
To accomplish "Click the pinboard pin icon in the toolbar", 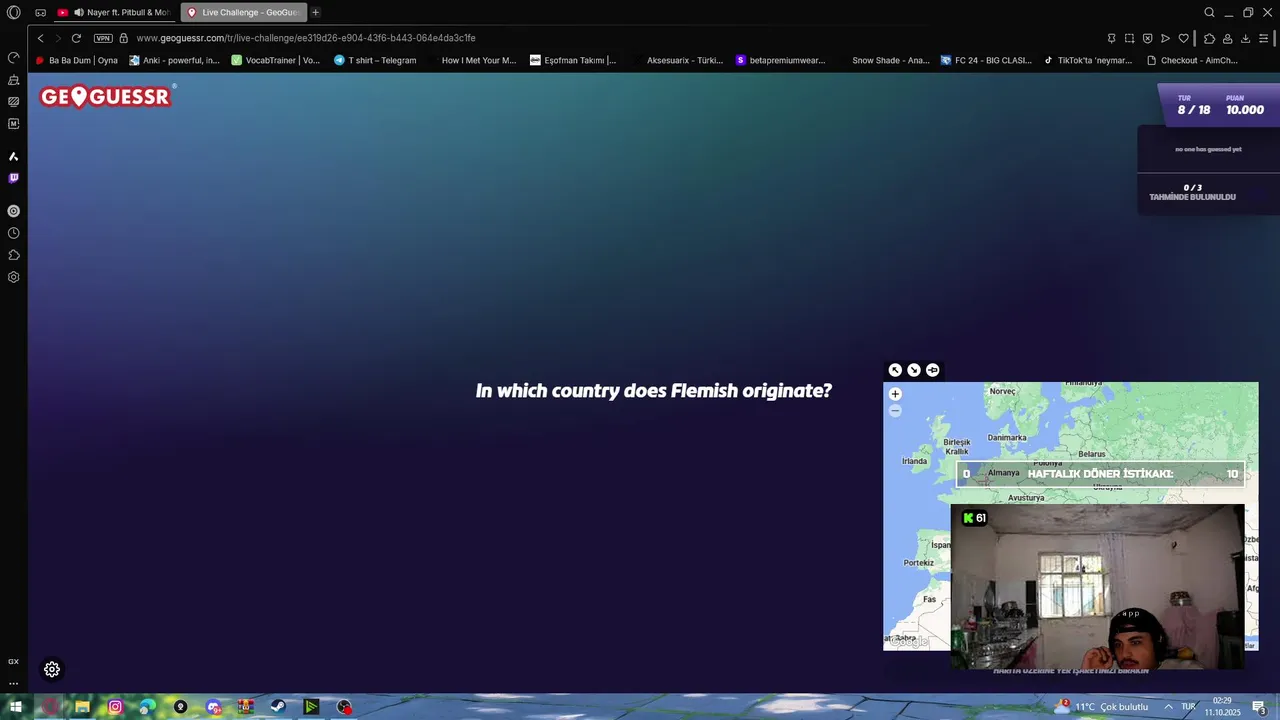I will [1111, 38].
